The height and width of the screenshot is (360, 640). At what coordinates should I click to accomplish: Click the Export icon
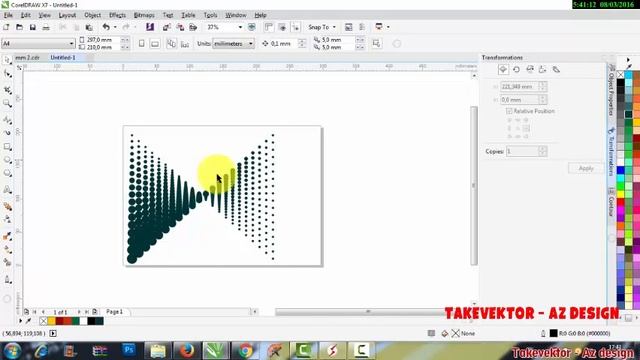(x=180, y=27)
